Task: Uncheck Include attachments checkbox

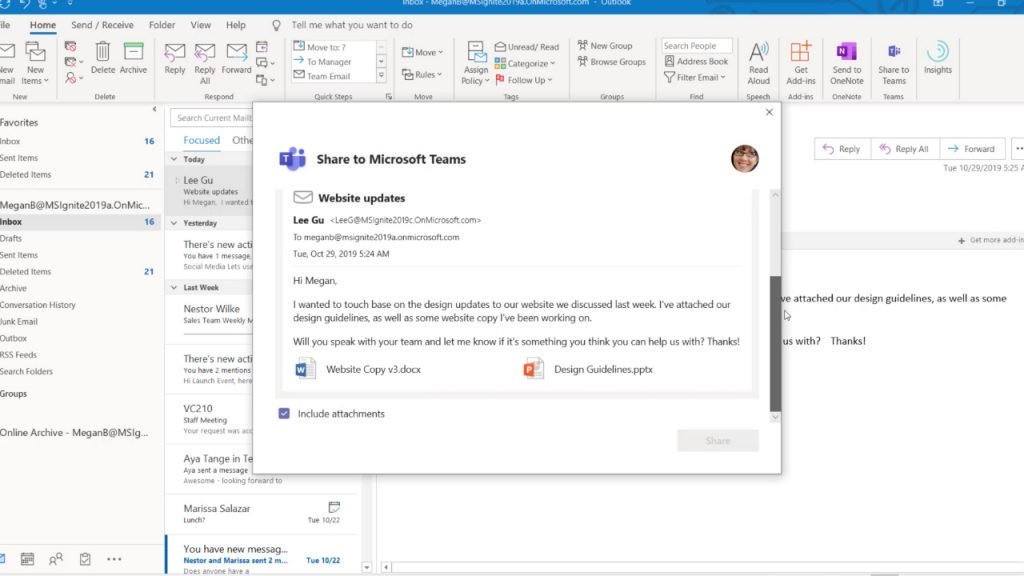Action: (284, 413)
